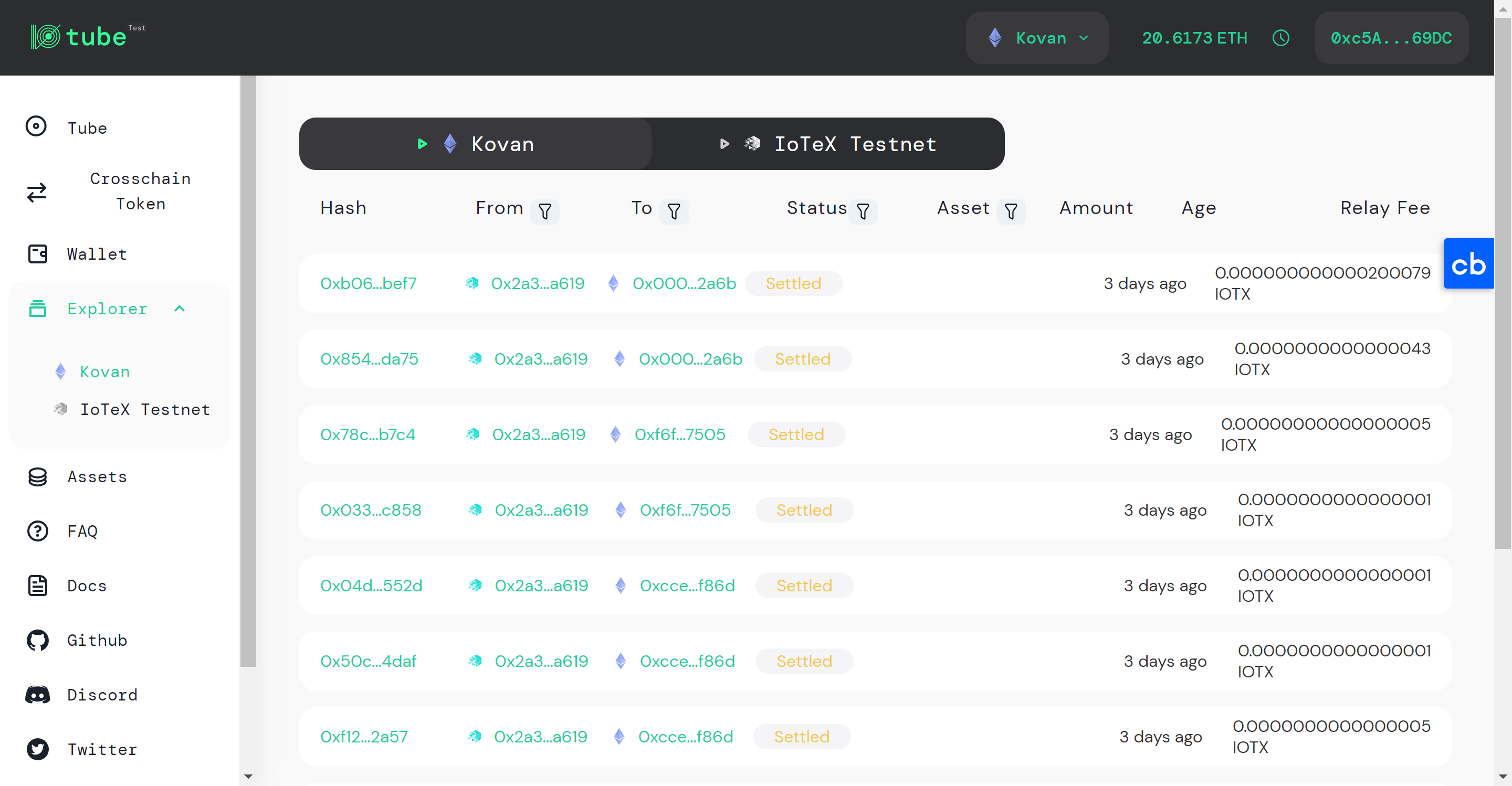Switch to the IoTeX Testnet explorer tab
1512x786 pixels.
pyautogui.click(x=828, y=144)
